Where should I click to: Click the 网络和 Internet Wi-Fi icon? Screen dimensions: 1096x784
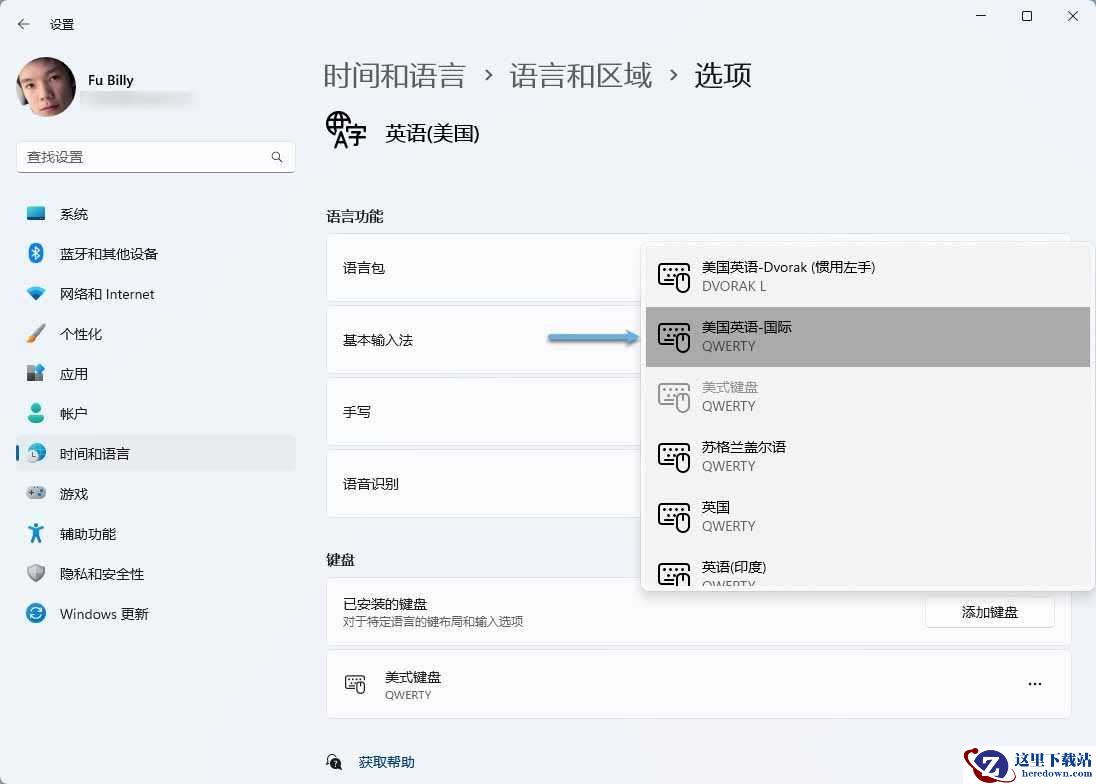point(36,293)
